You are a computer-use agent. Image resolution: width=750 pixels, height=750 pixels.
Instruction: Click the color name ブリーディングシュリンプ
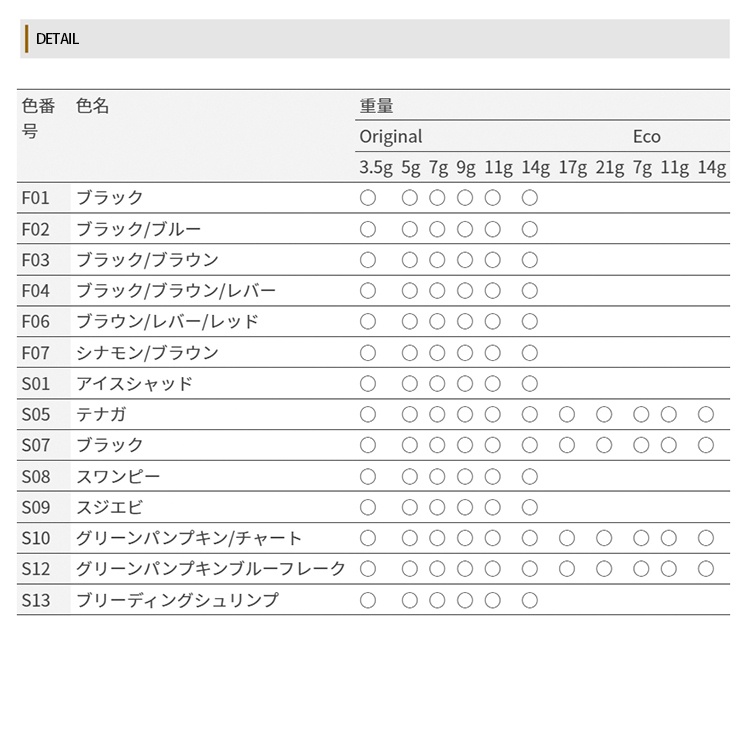coord(177,600)
